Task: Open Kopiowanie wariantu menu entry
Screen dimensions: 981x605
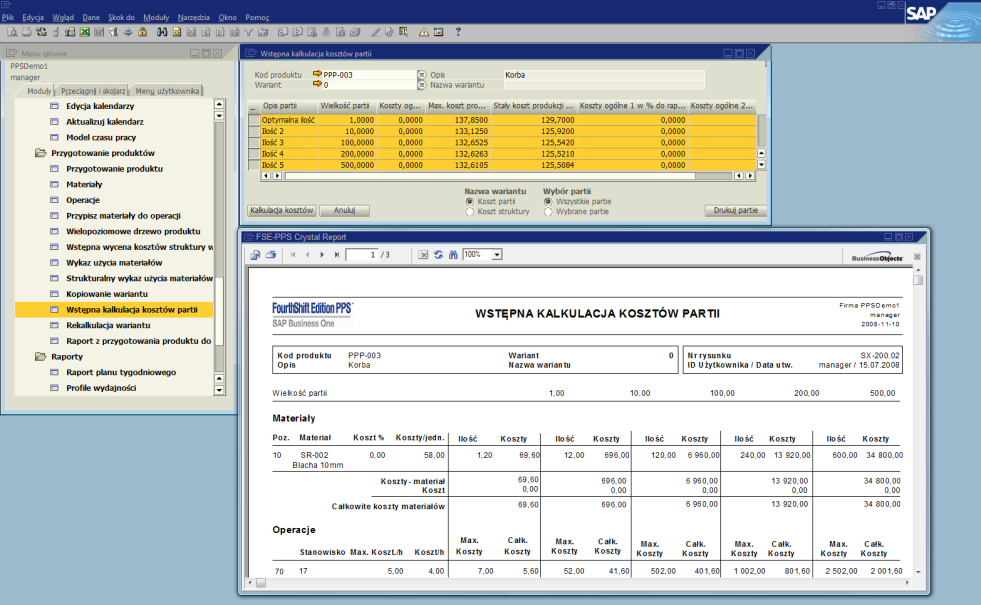Action: pyautogui.click(x=107, y=293)
